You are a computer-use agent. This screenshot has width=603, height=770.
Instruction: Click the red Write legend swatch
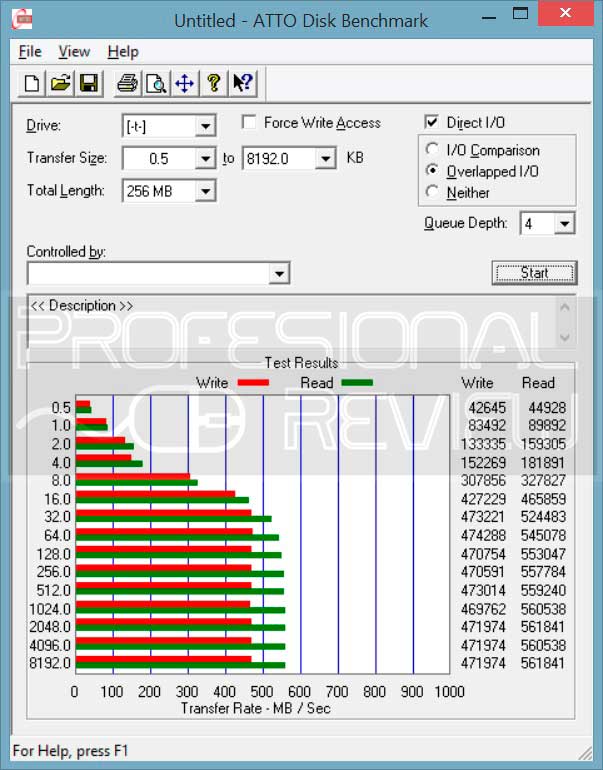[253, 383]
